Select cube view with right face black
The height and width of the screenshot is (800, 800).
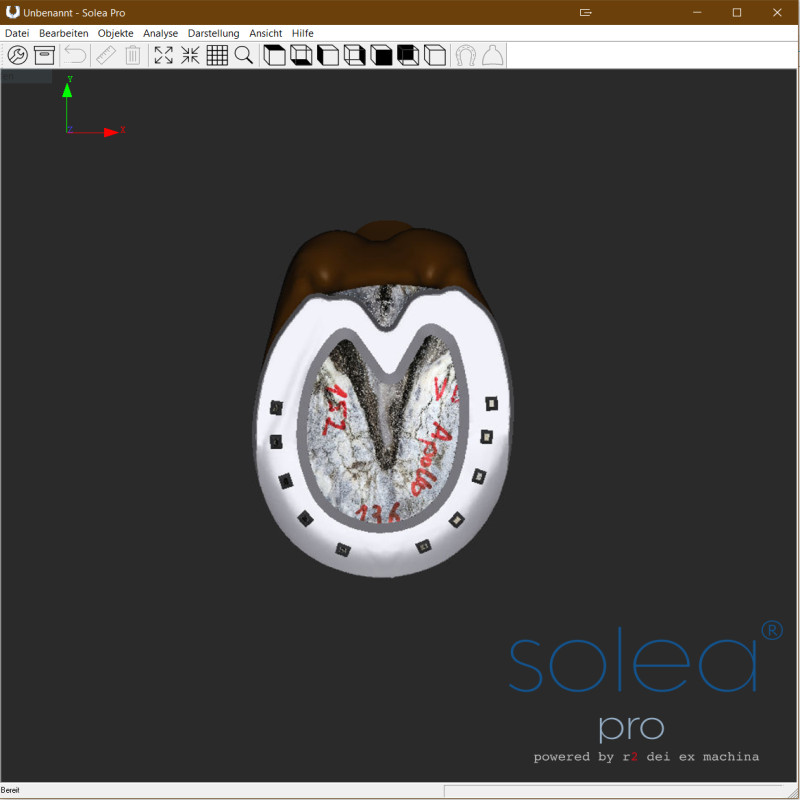[x=354, y=56]
